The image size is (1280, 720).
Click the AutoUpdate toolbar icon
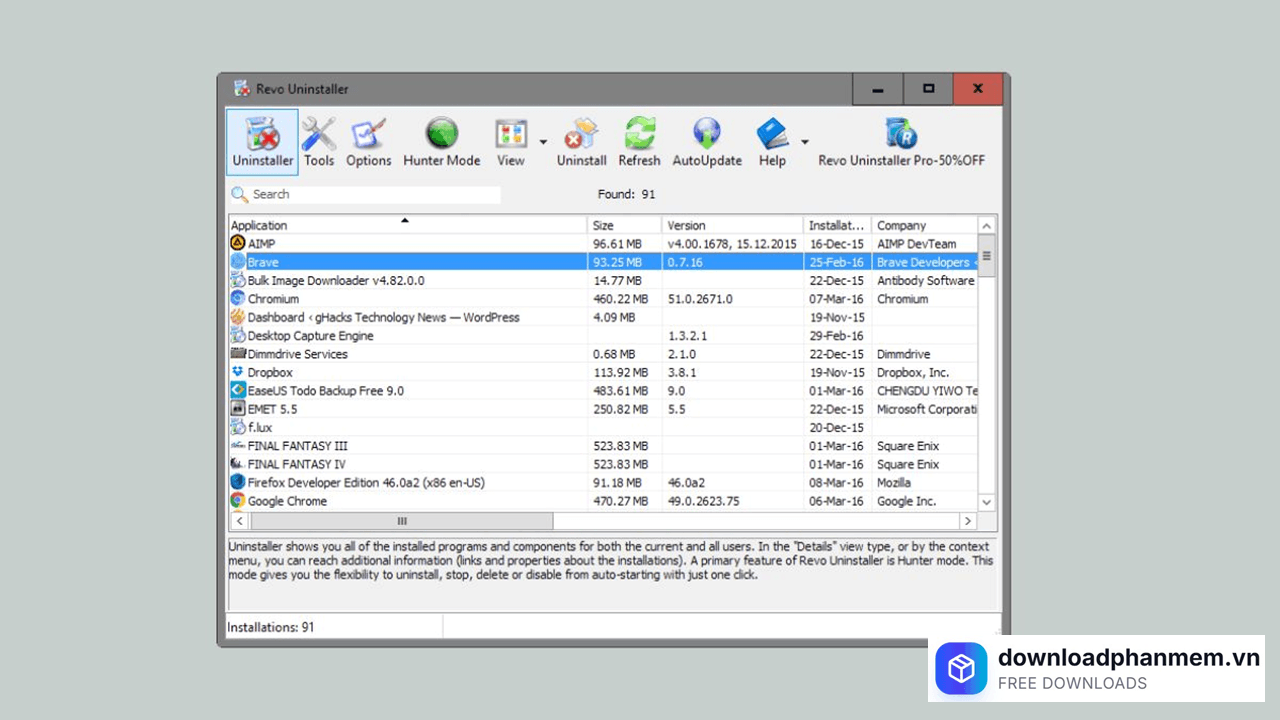coord(707,142)
